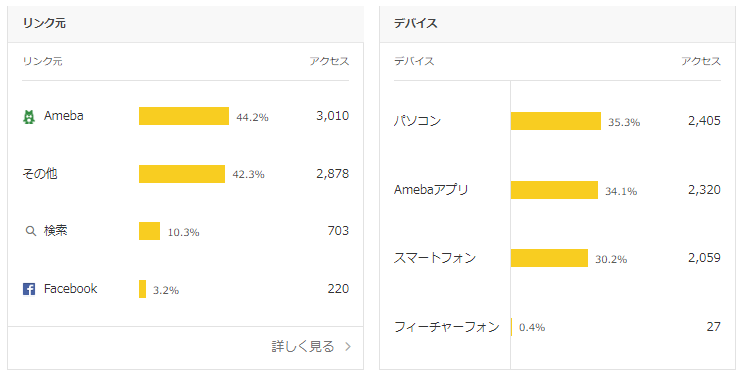
Task: Click the magnifier icon beside 検索
Action: [30, 231]
